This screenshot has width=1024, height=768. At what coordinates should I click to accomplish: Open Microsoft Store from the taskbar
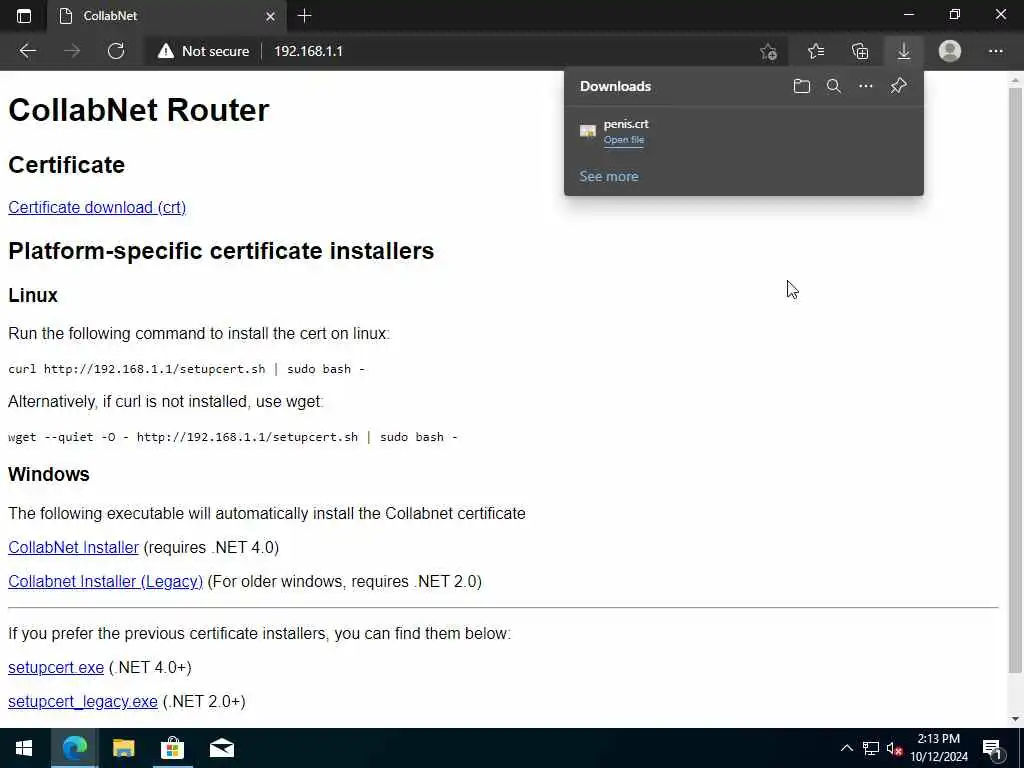click(x=172, y=748)
